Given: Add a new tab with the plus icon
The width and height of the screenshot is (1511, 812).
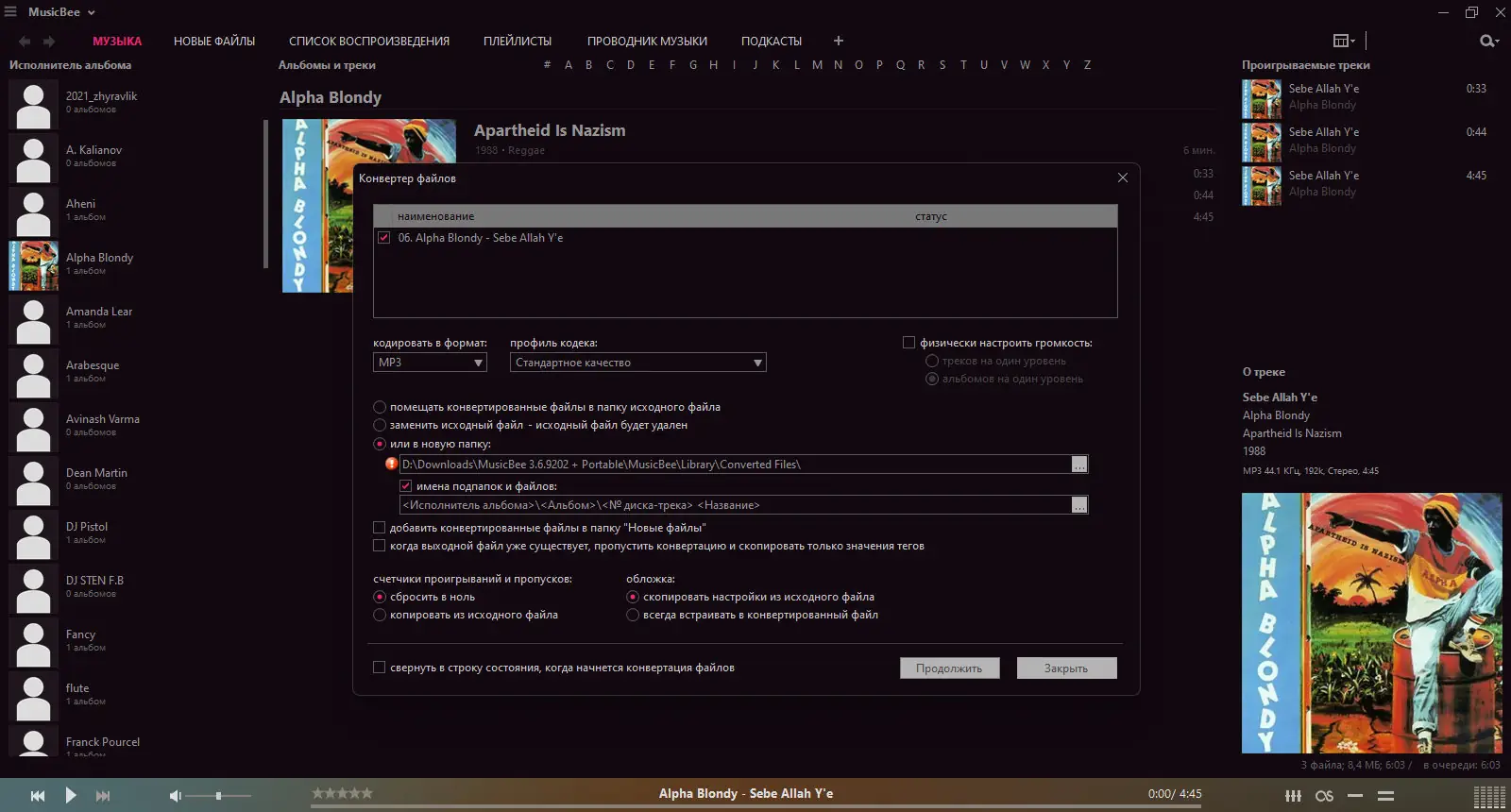Looking at the screenshot, I should coord(839,41).
